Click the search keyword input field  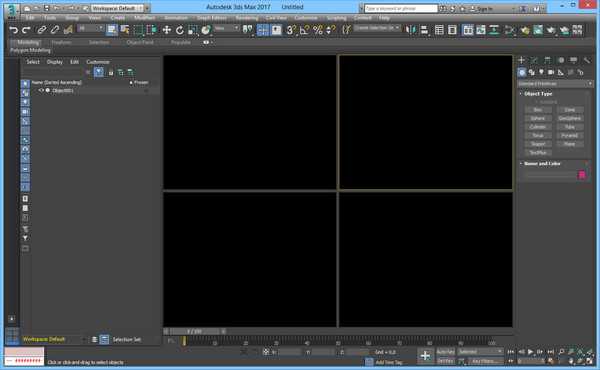pyautogui.click(x=400, y=8)
